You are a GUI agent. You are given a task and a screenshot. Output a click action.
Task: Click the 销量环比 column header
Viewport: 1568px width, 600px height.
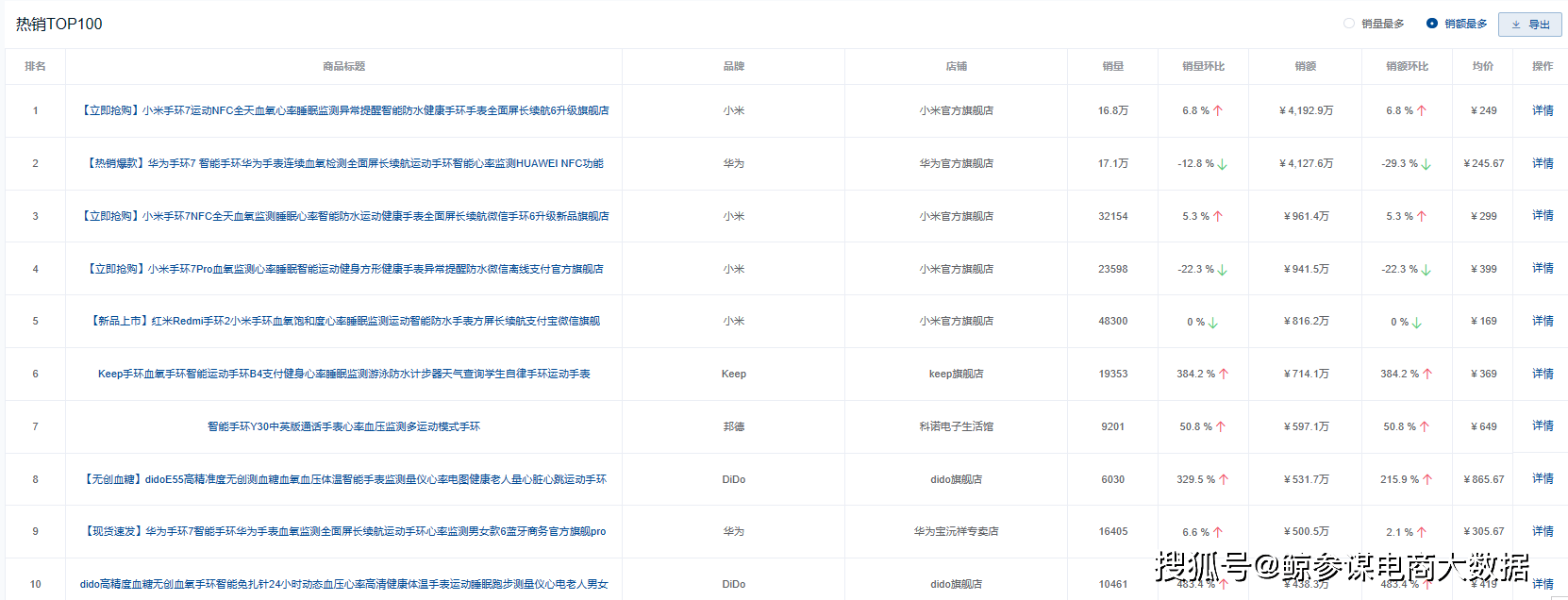1204,66
